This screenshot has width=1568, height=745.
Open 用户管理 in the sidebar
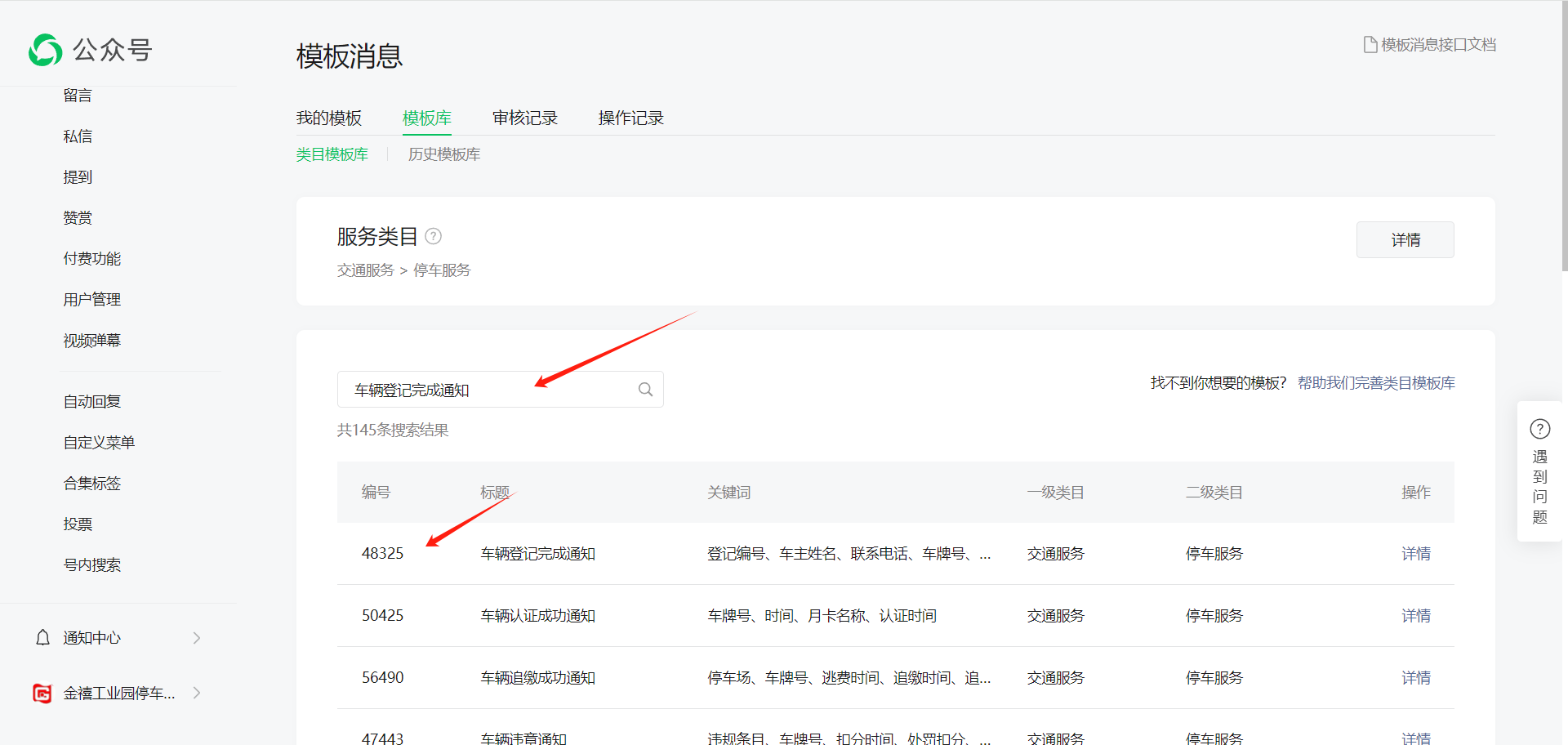point(92,300)
